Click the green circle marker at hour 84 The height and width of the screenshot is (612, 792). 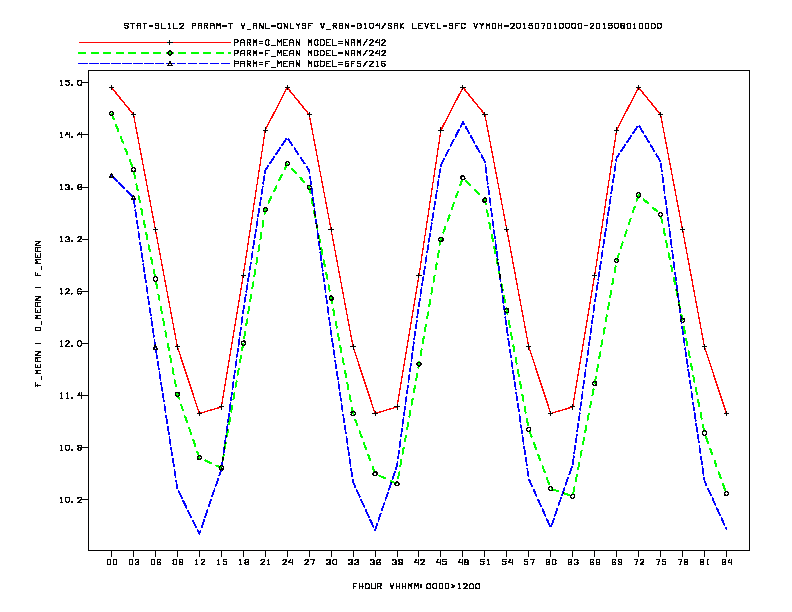tap(726, 494)
